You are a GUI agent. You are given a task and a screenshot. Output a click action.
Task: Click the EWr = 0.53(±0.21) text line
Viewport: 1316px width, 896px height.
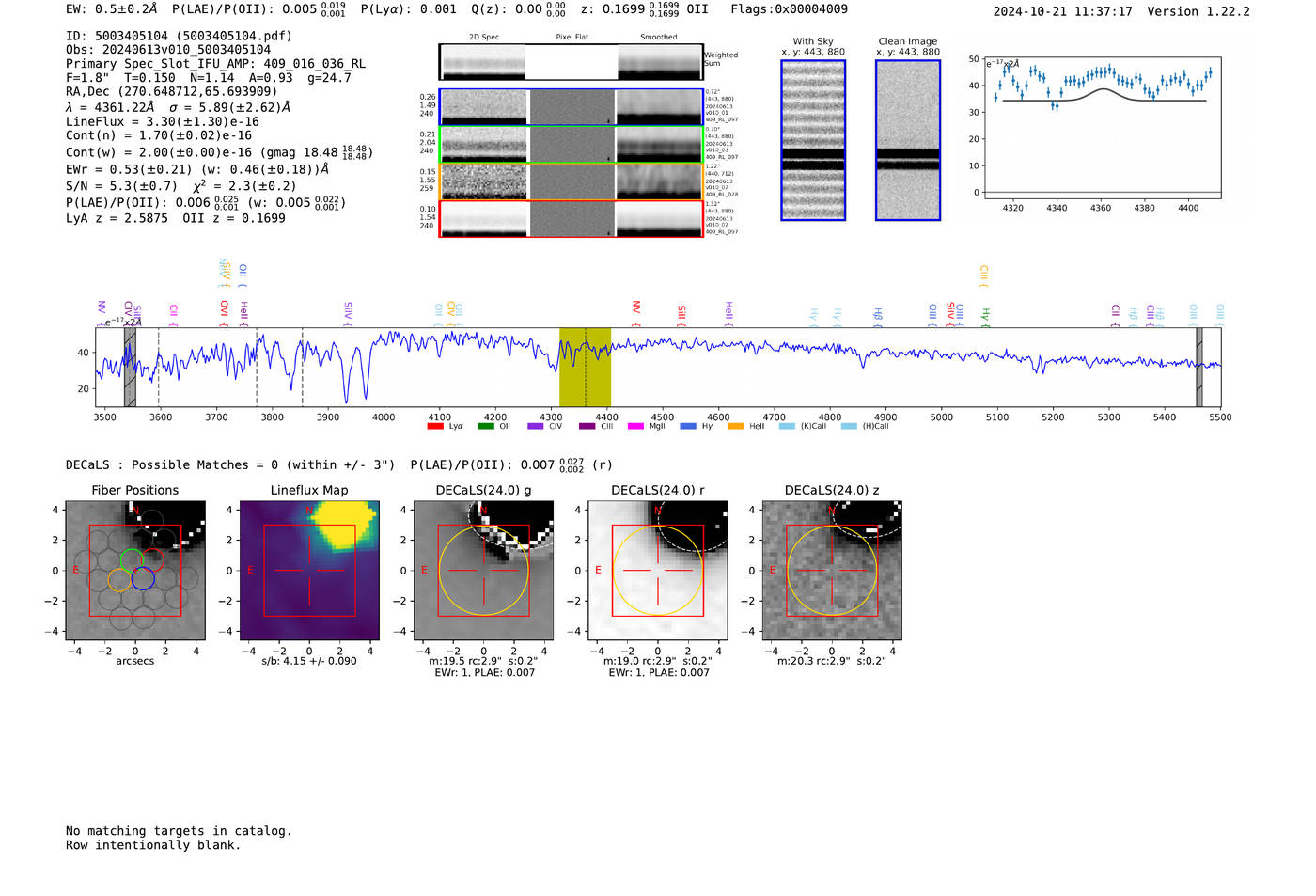point(197,169)
